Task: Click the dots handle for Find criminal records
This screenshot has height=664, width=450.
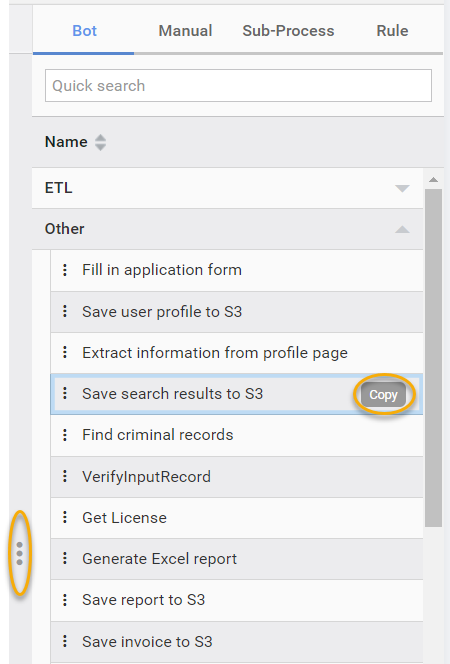Action: pos(65,435)
